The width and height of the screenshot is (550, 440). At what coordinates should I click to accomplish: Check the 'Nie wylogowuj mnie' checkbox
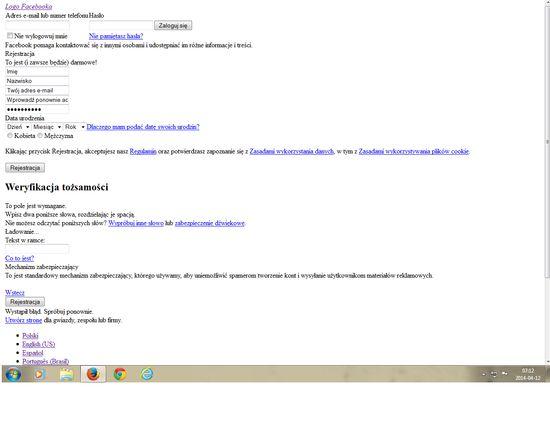click(x=10, y=35)
